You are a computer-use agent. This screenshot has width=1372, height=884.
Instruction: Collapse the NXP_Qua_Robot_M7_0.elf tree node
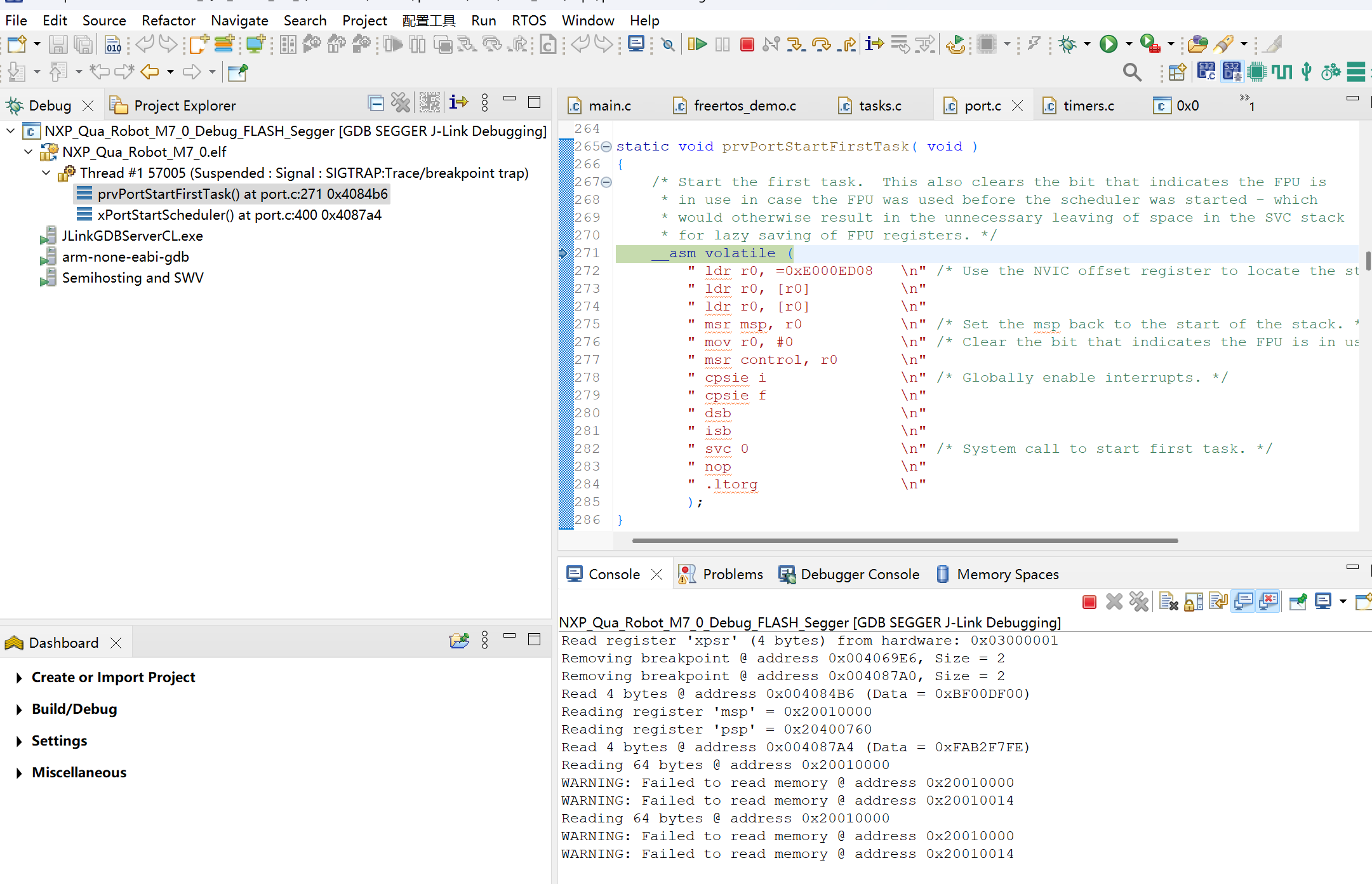click(x=28, y=152)
